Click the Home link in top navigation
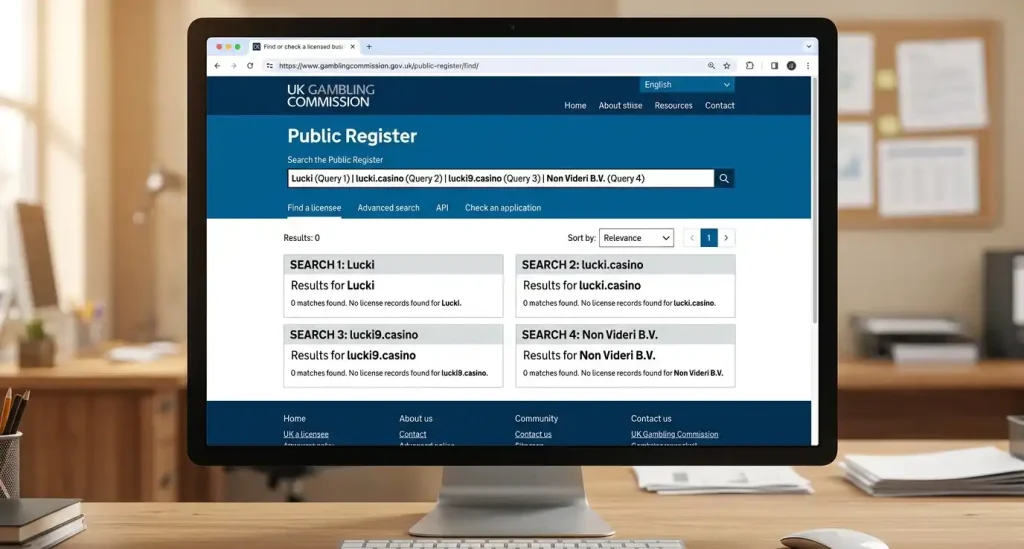 (575, 106)
